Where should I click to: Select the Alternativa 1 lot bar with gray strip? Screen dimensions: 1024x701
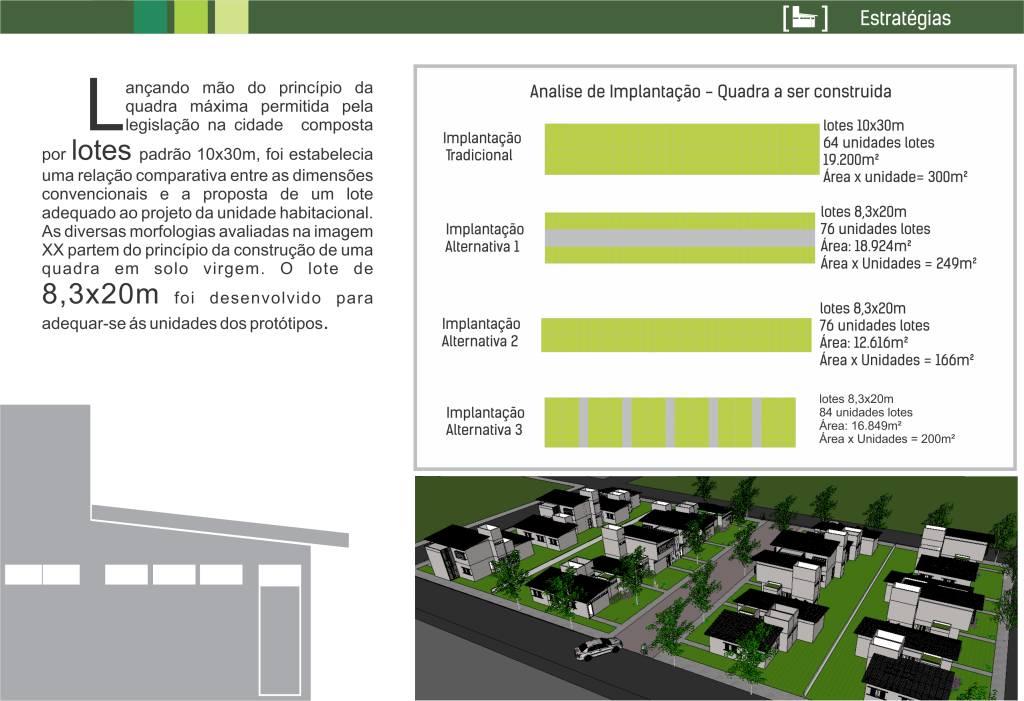point(680,238)
